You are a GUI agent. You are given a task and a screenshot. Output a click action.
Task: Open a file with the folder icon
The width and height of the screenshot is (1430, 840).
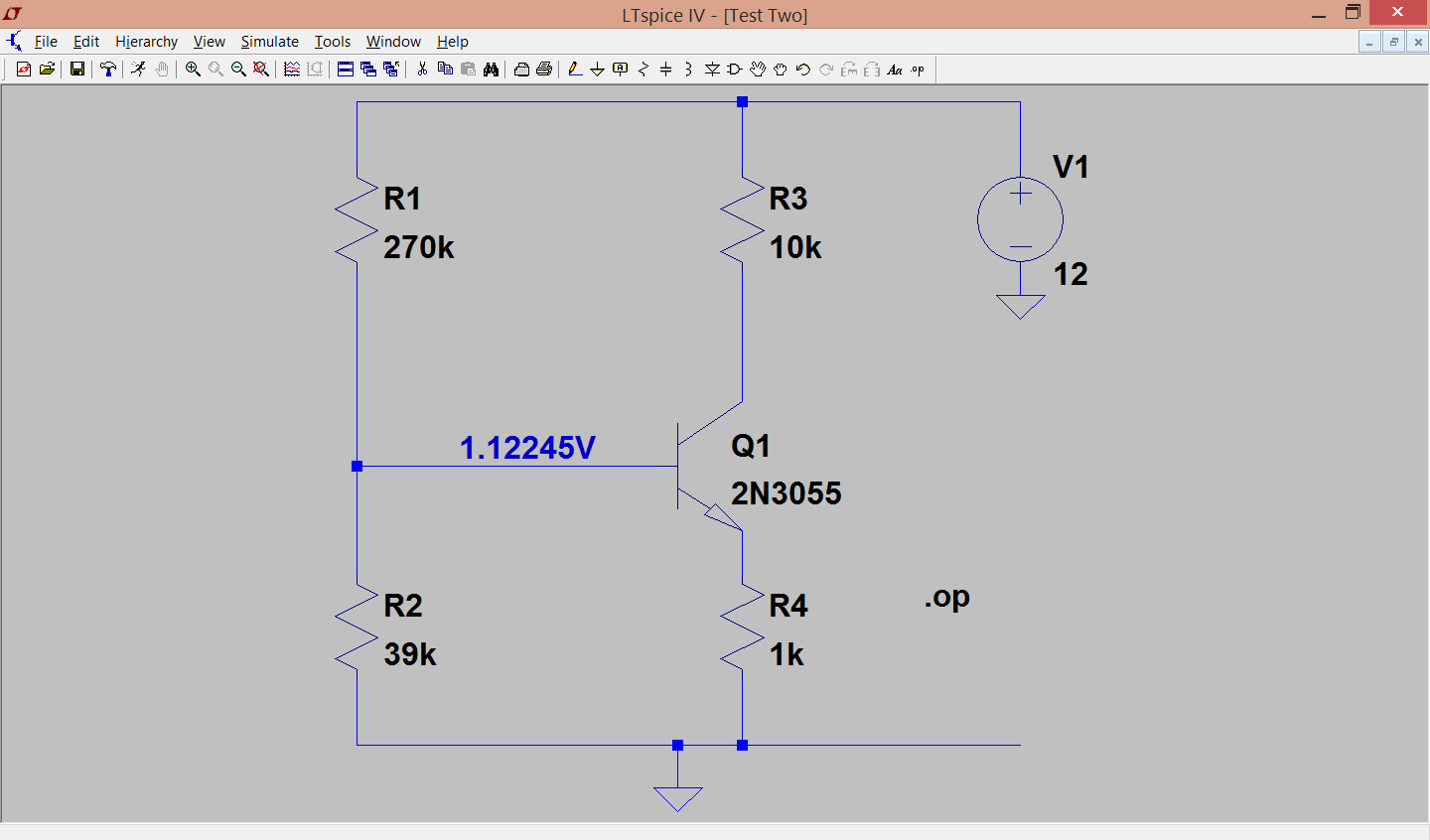47,69
